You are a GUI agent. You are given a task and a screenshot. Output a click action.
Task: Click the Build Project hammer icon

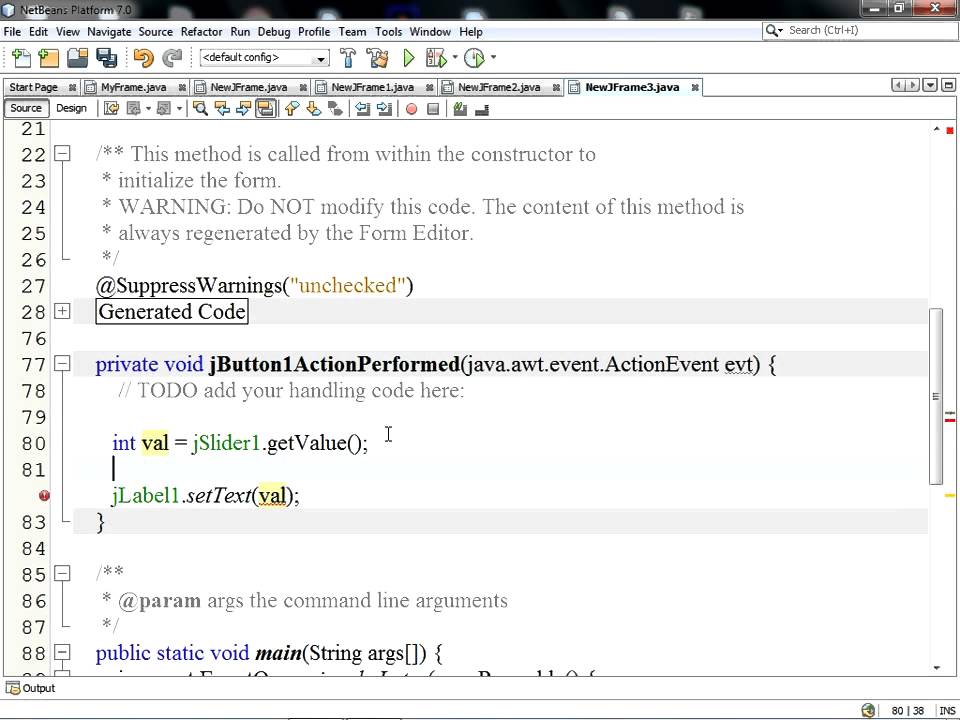(348, 58)
